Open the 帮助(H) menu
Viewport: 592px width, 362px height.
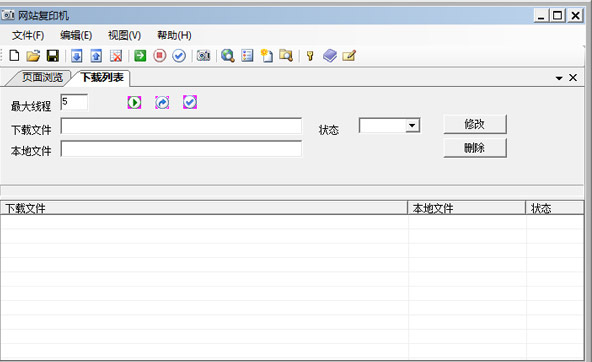pyautogui.click(x=174, y=35)
